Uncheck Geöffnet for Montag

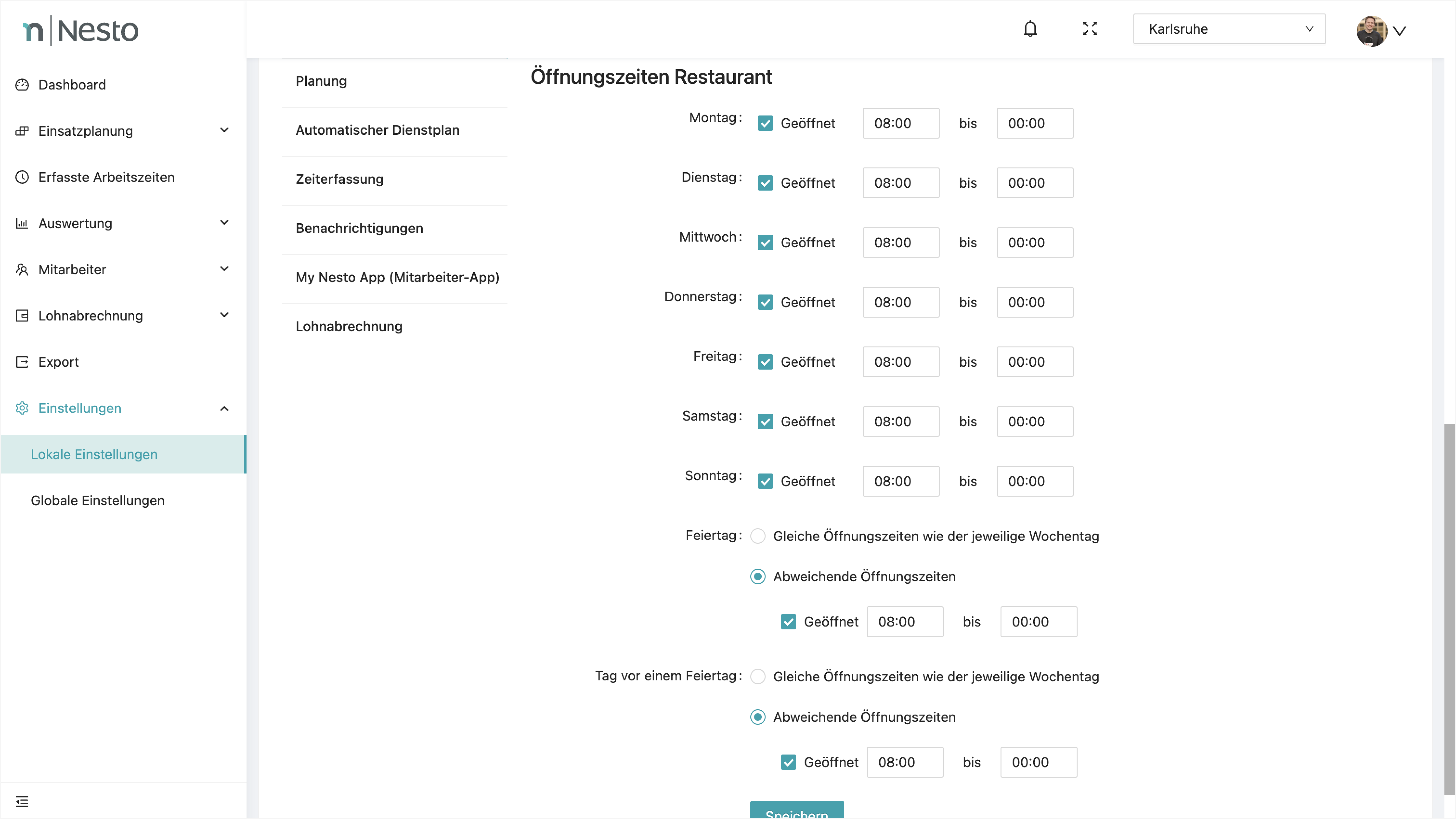pyautogui.click(x=765, y=123)
